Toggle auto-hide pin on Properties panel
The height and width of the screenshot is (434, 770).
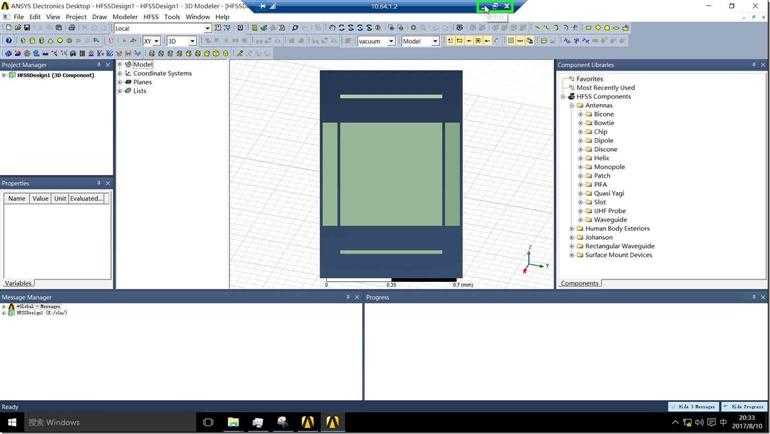[x=99, y=183]
